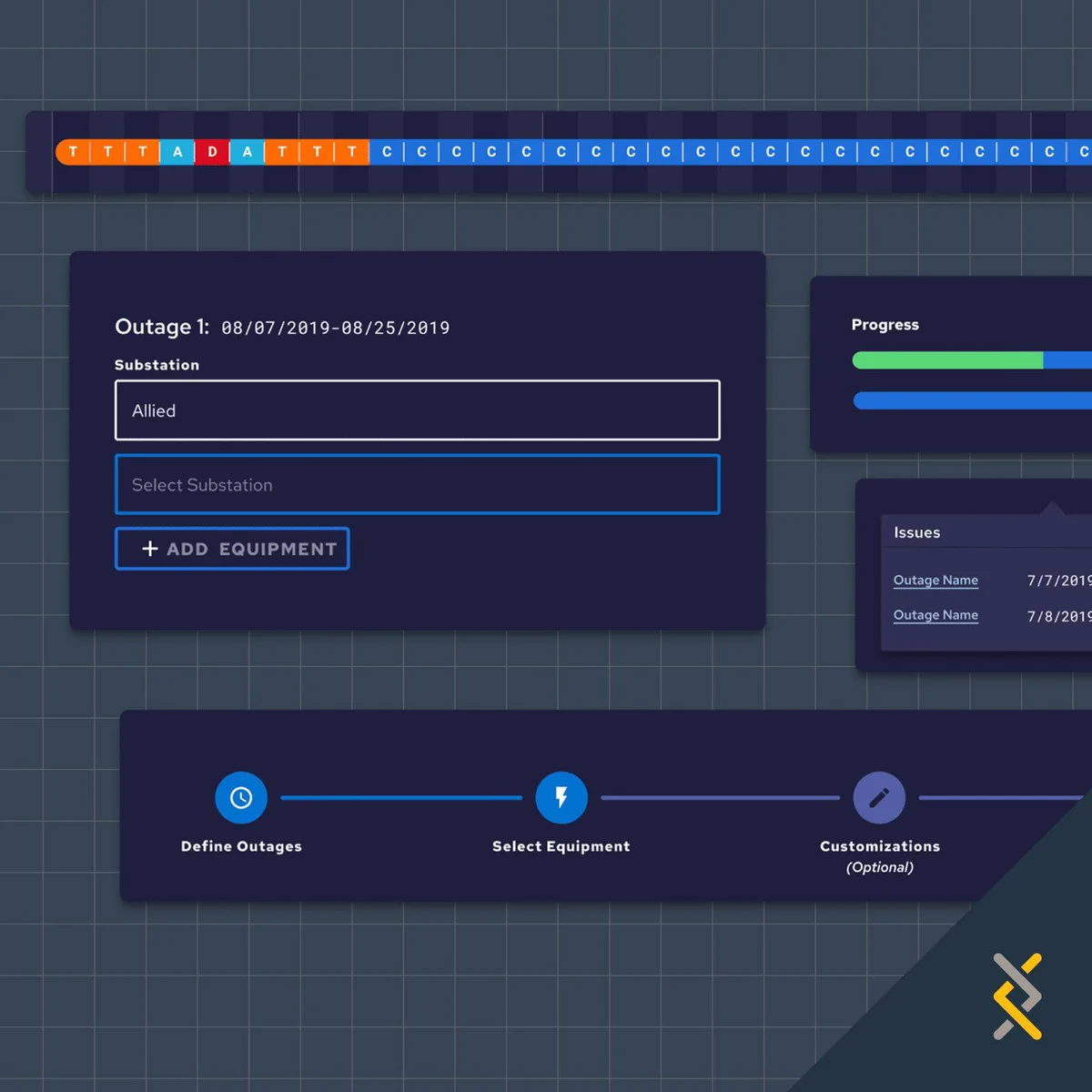1092x1092 pixels.
Task: Select the red D segment in the timeline
Action: click(x=212, y=152)
